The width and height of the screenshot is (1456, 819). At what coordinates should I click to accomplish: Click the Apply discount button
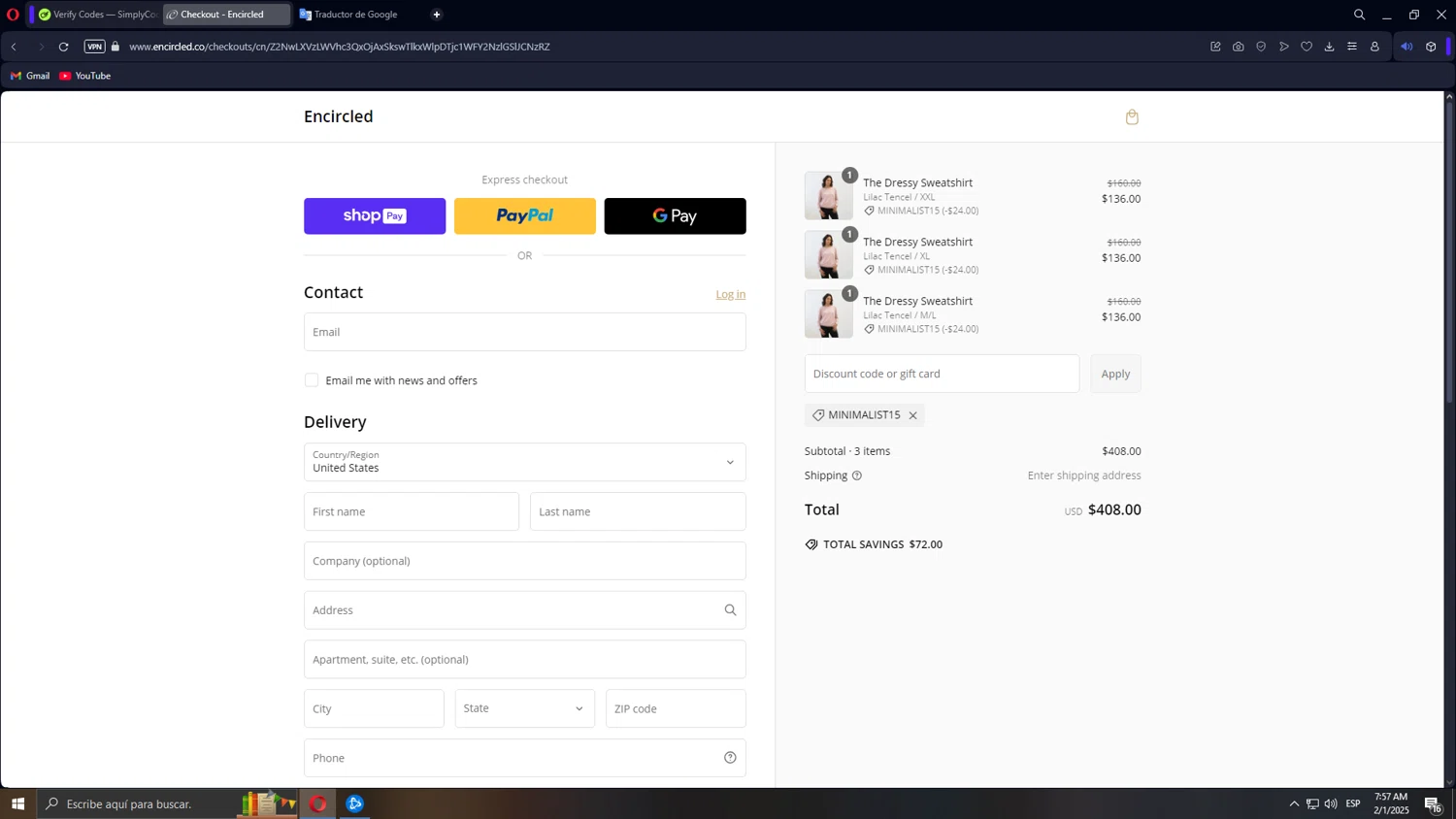1115,374
